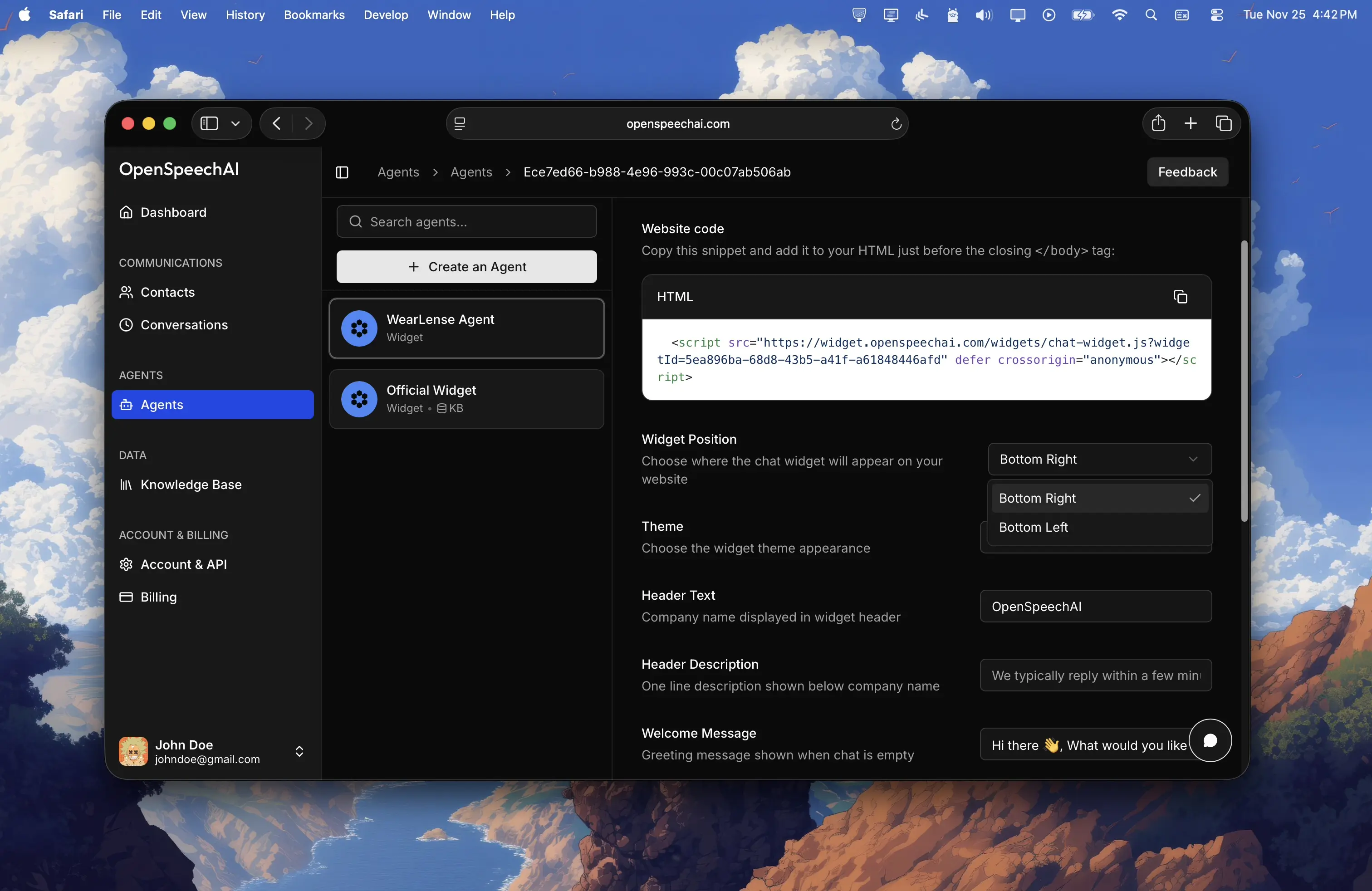Viewport: 1372px width, 891px height.
Task: Select Agents in the sidebar
Action: click(213, 405)
